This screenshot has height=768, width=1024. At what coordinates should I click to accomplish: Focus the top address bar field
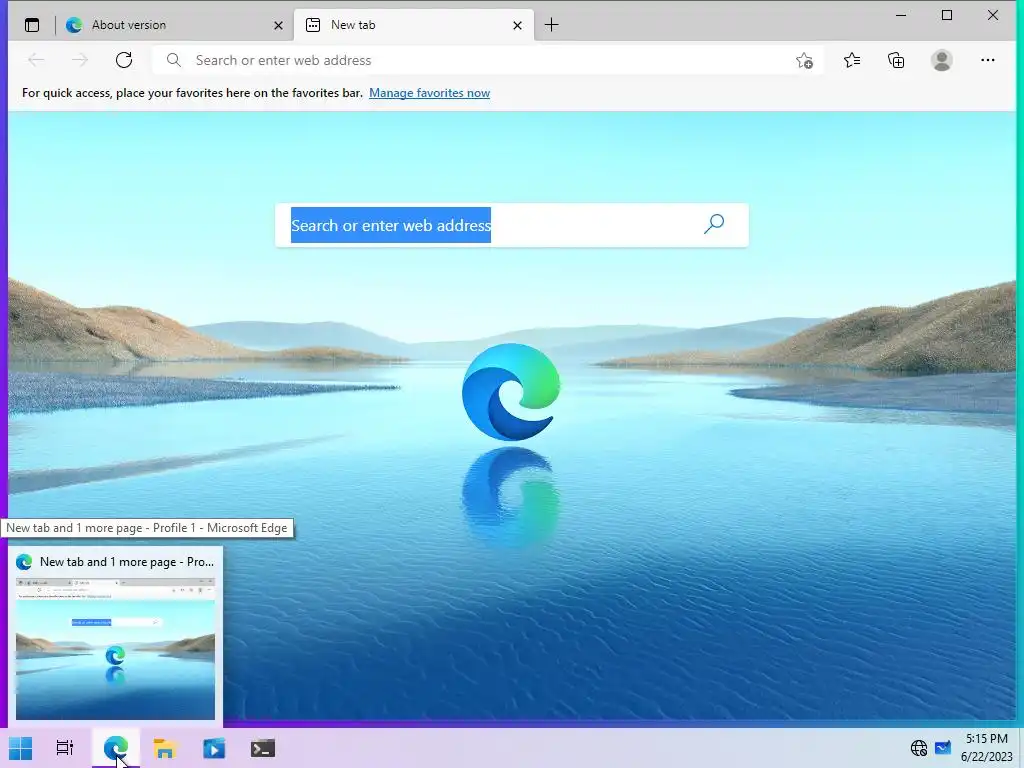tap(487, 60)
